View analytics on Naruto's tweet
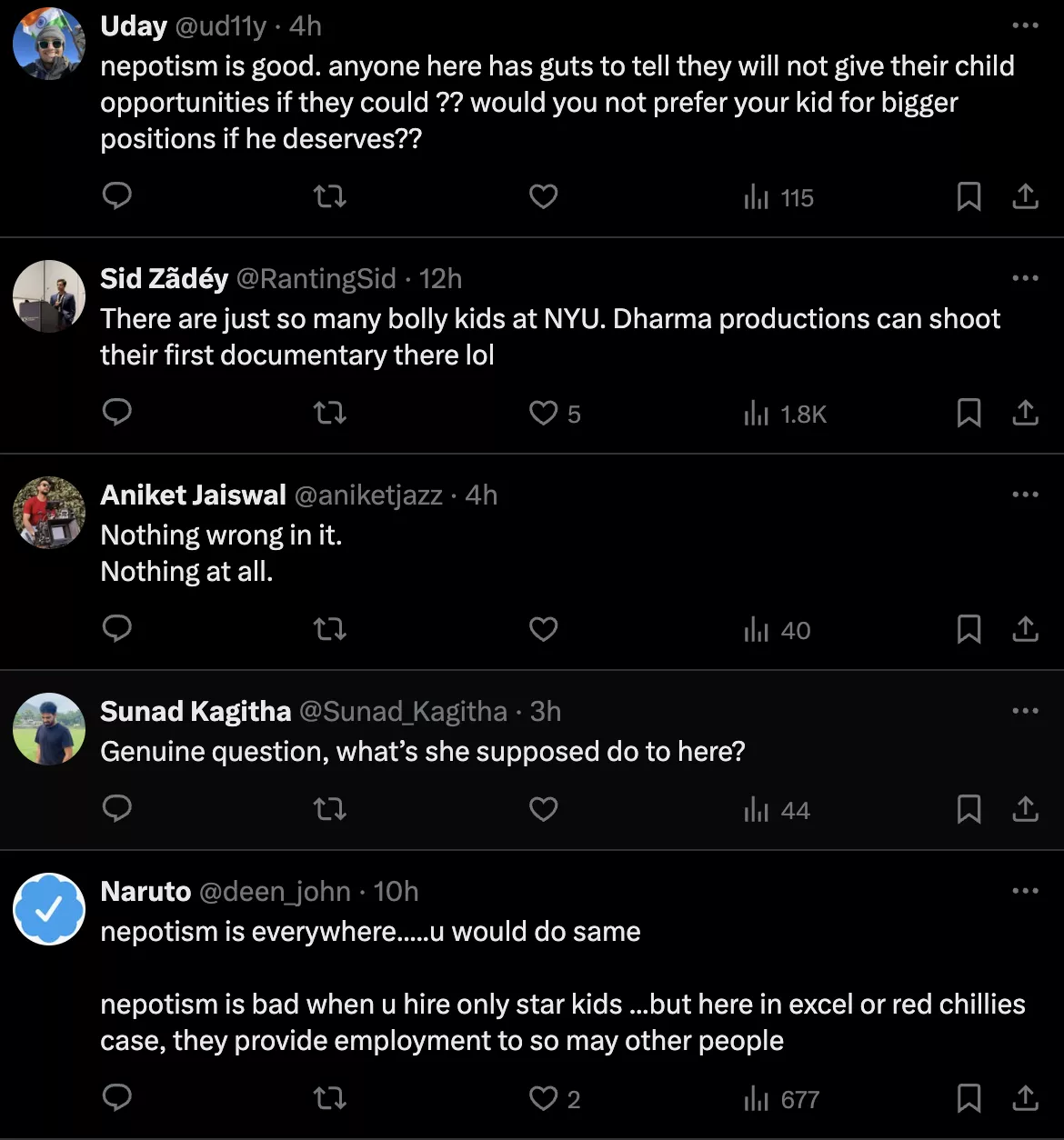This screenshot has height=1140, width=1064. click(782, 1099)
